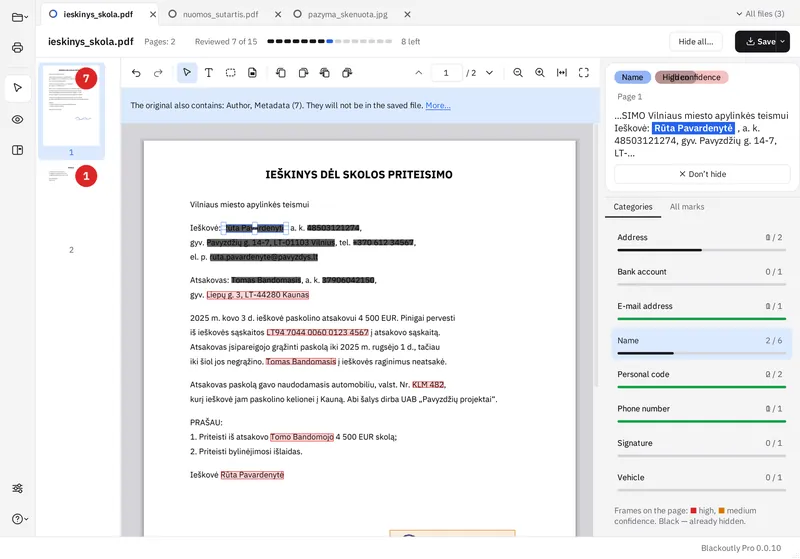Open the Save button dropdown arrow

pyautogui.click(x=783, y=42)
